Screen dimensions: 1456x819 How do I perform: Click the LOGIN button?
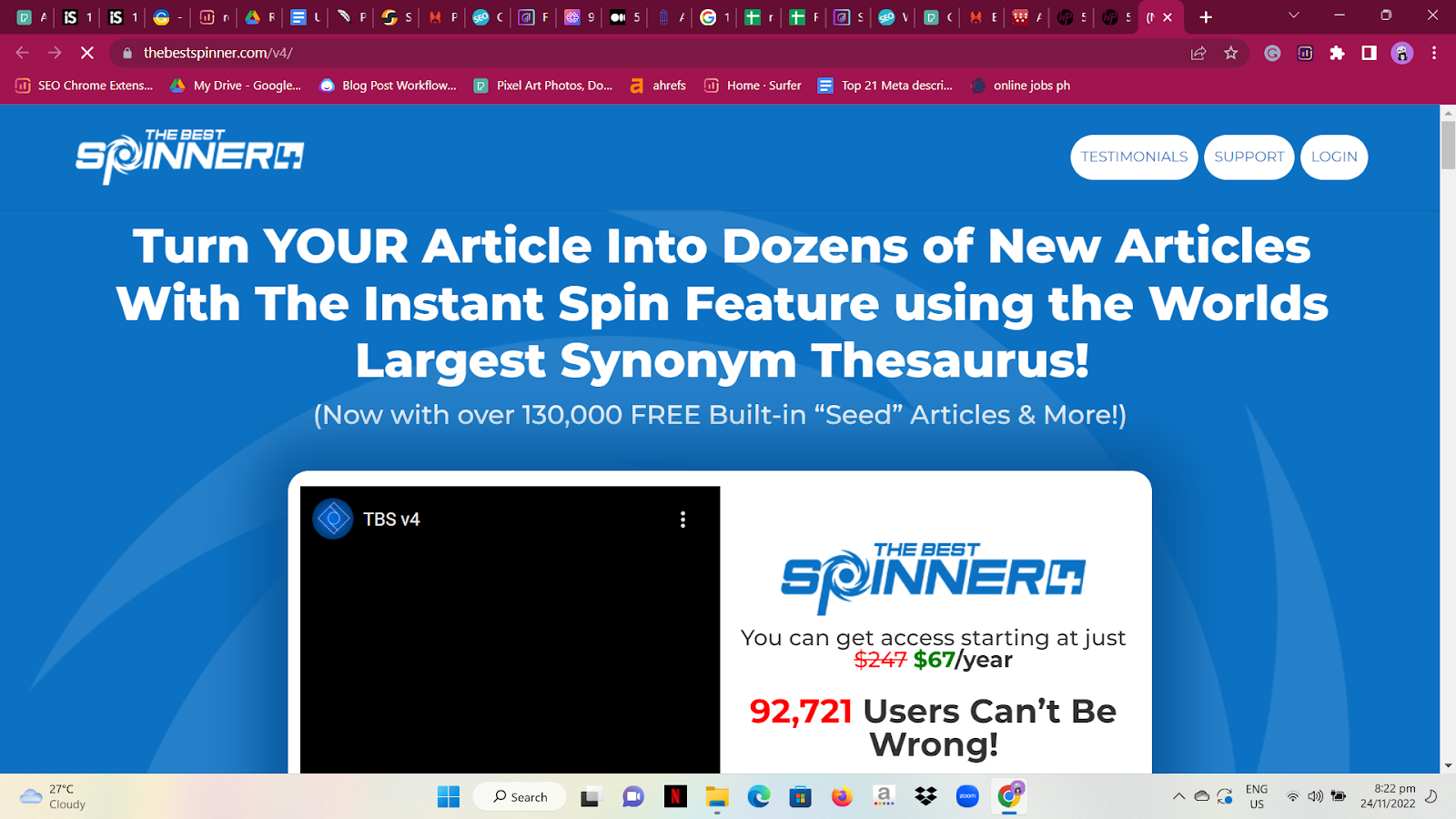[x=1334, y=157]
